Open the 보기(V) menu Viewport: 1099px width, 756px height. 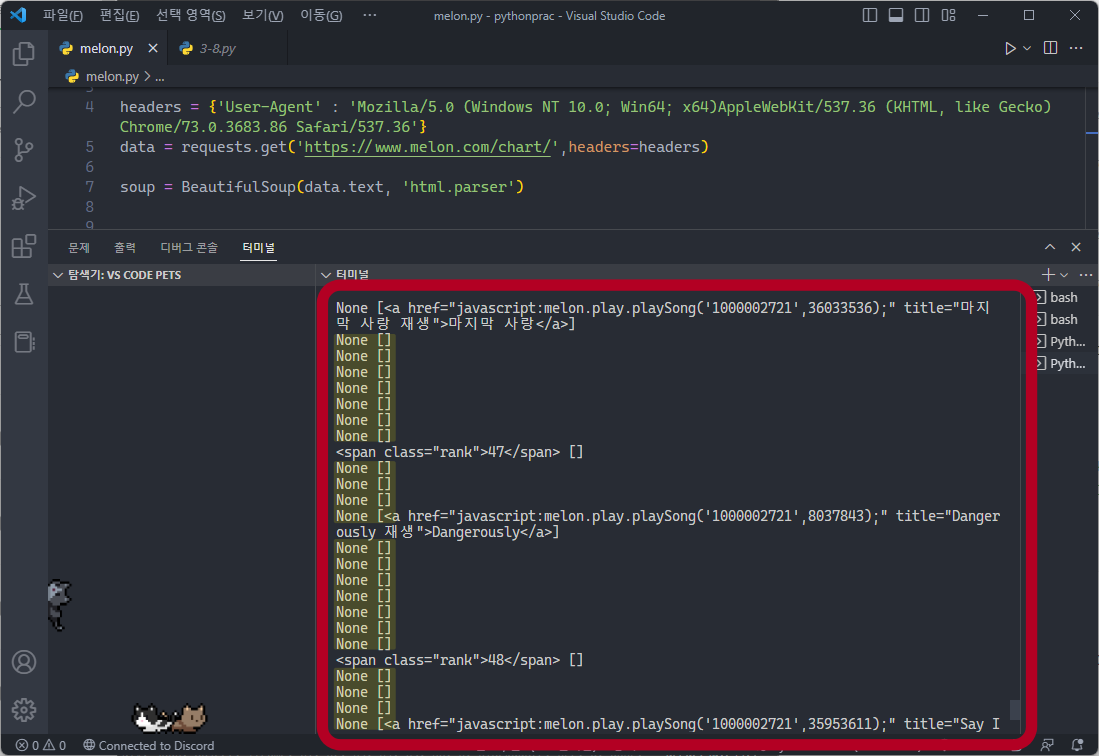click(x=262, y=15)
